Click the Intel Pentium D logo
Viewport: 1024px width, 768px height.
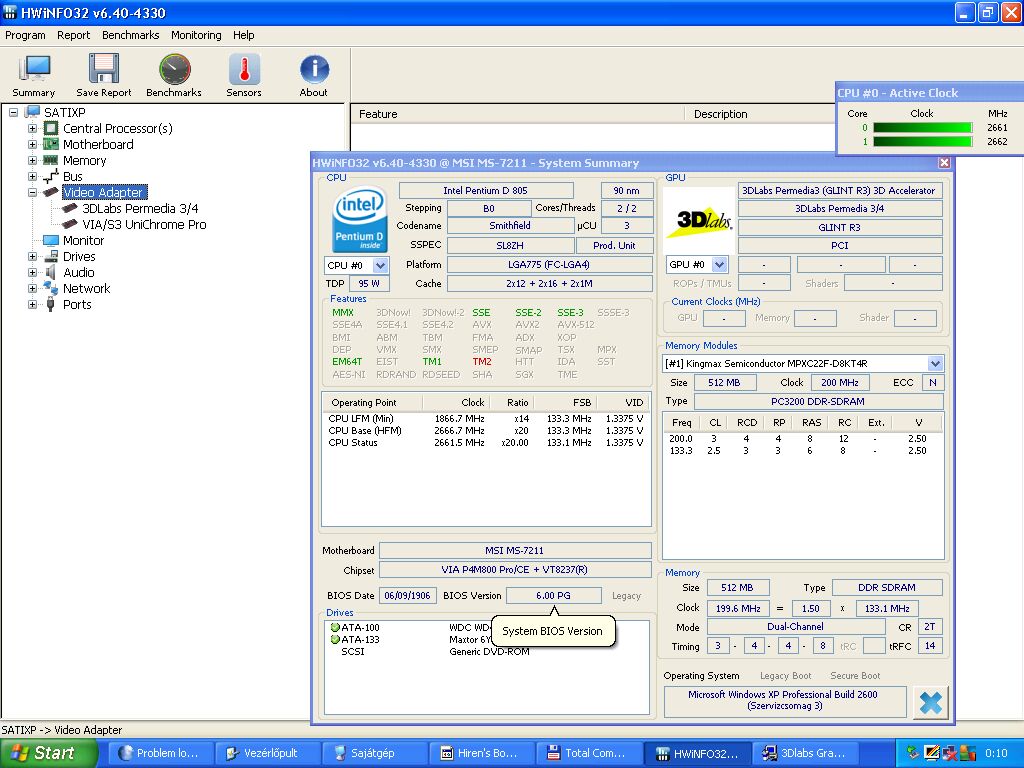pos(360,220)
